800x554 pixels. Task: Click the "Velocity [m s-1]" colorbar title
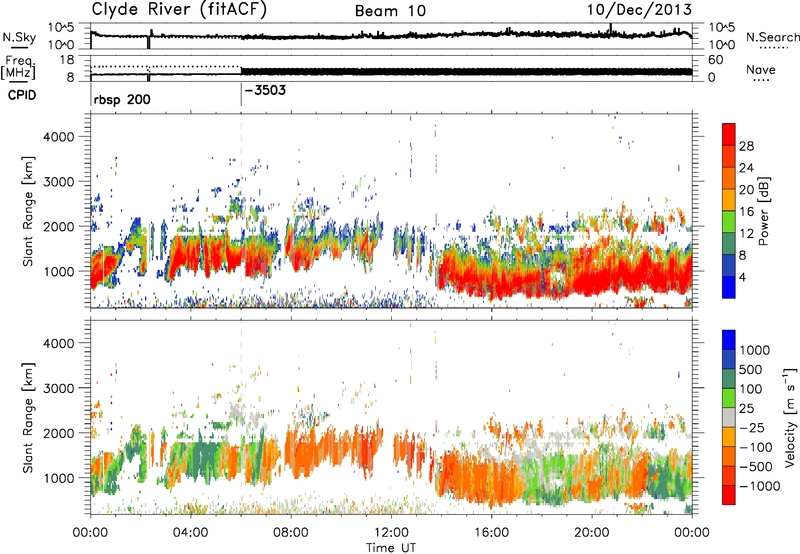(x=790, y=417)
